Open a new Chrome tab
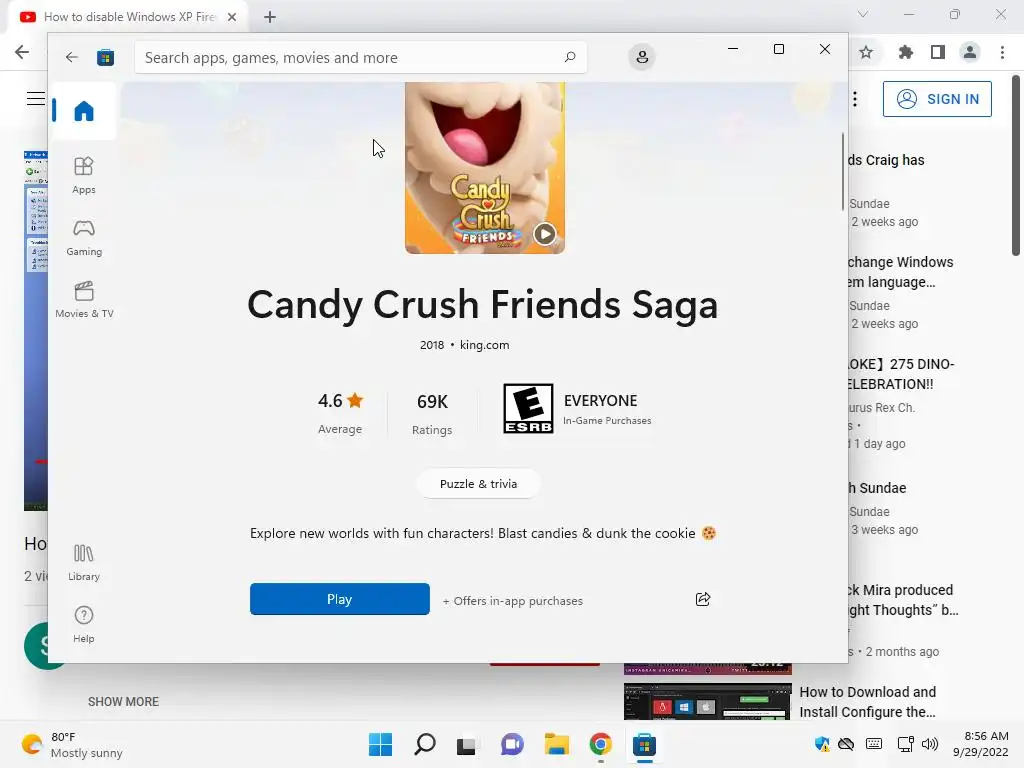The height and width of the screenshot is (768, 1024). [270, 17]
